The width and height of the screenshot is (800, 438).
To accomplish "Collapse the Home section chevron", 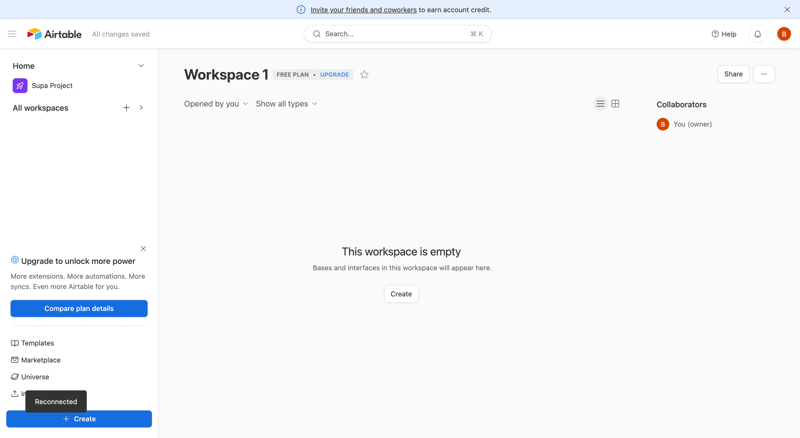I will click(141, 66).
